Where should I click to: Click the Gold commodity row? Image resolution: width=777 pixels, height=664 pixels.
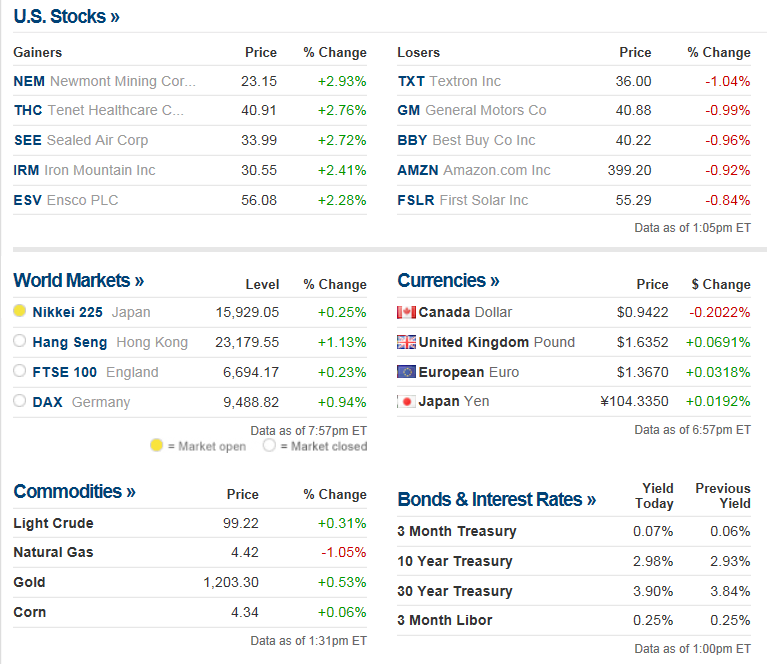coord(29,582)
